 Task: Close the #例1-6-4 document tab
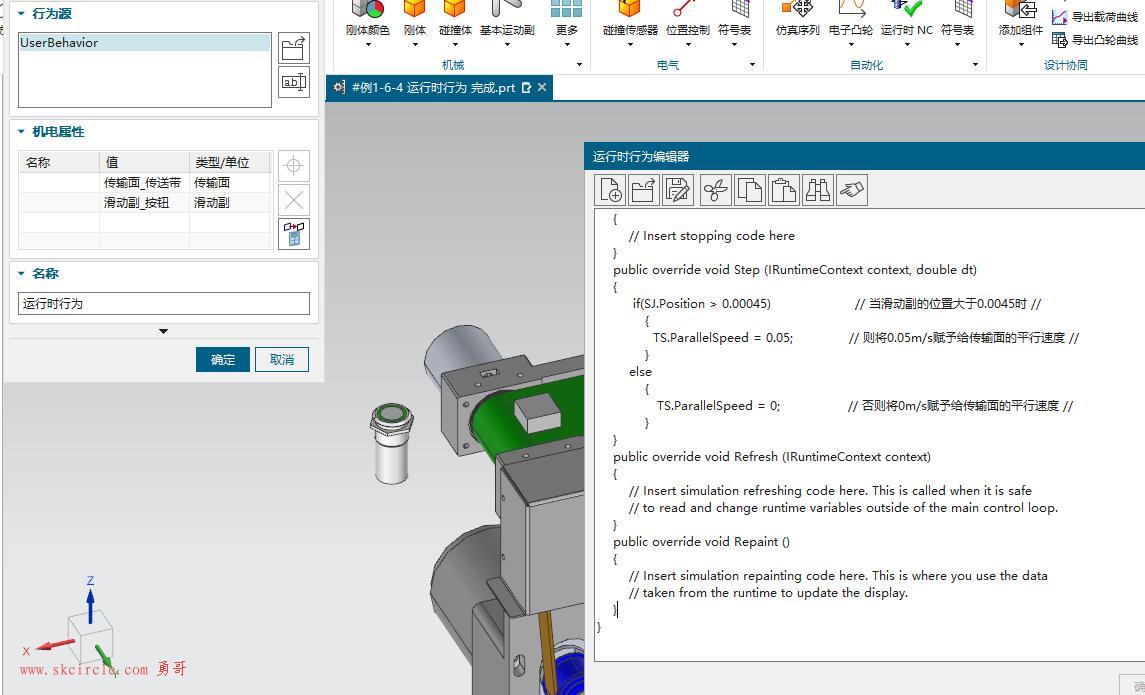[x=542, y=88]
